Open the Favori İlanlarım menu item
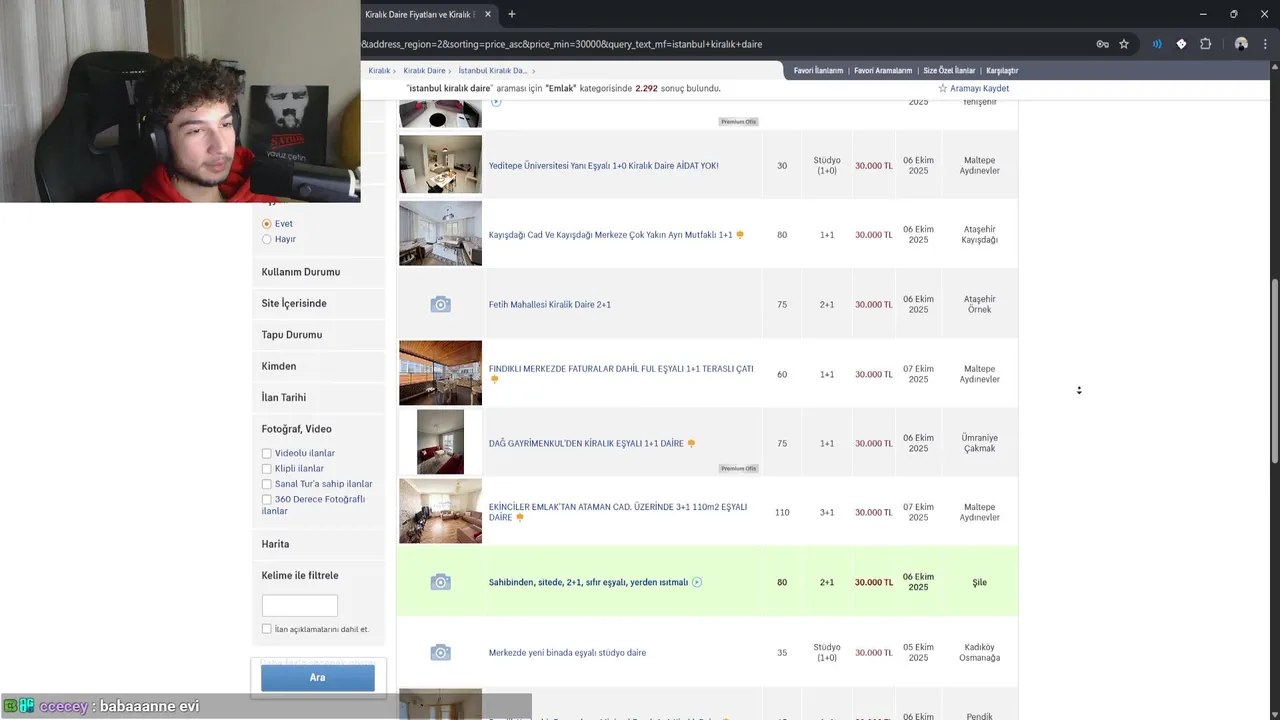 pyautogui.click(x=818, y=71)
